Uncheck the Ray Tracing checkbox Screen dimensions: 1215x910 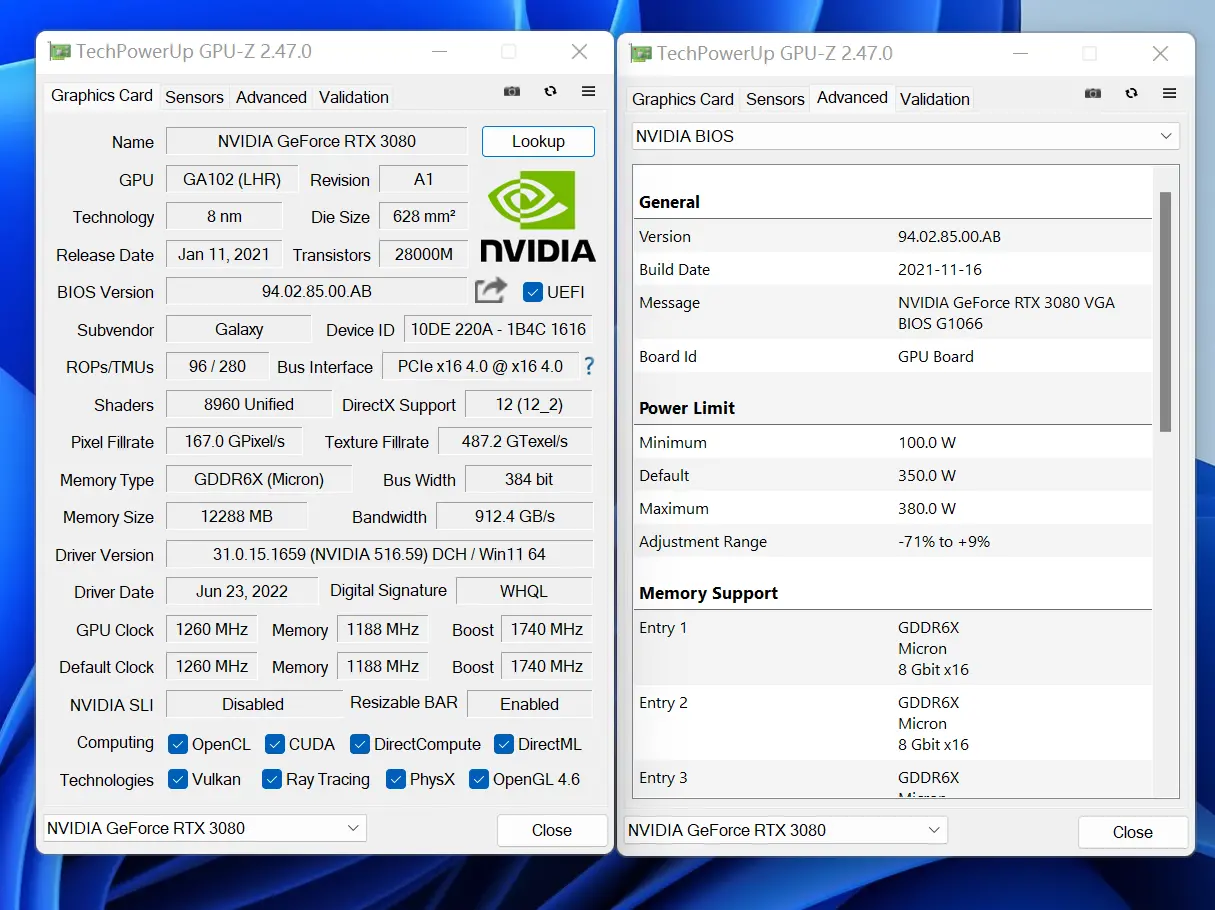272,779
